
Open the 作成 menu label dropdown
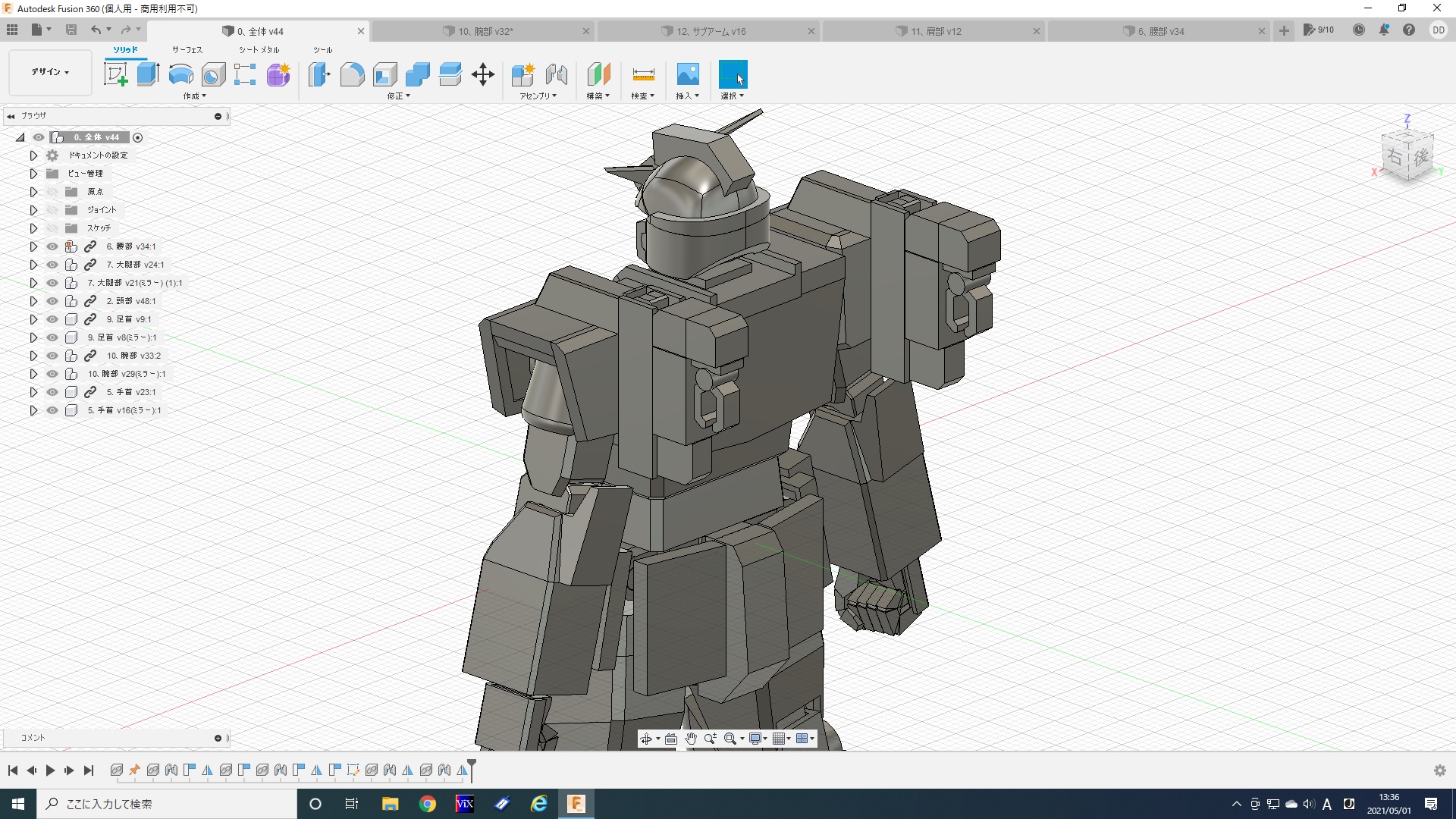pos(194,96)
